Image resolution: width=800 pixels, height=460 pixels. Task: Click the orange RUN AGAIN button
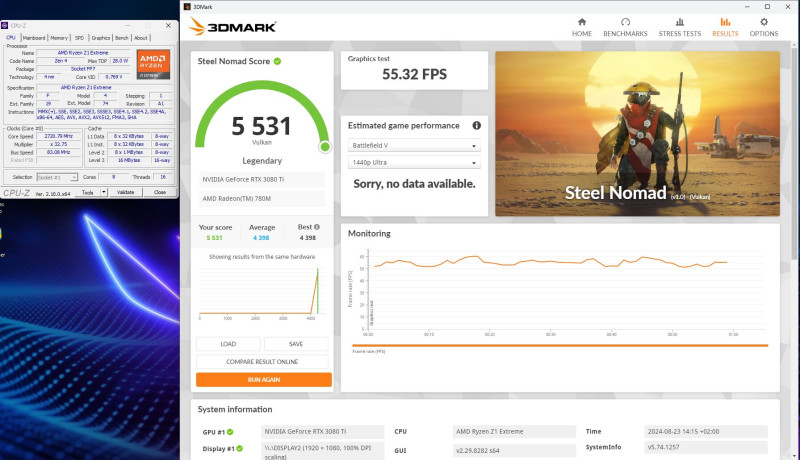[x=264, y=379]
